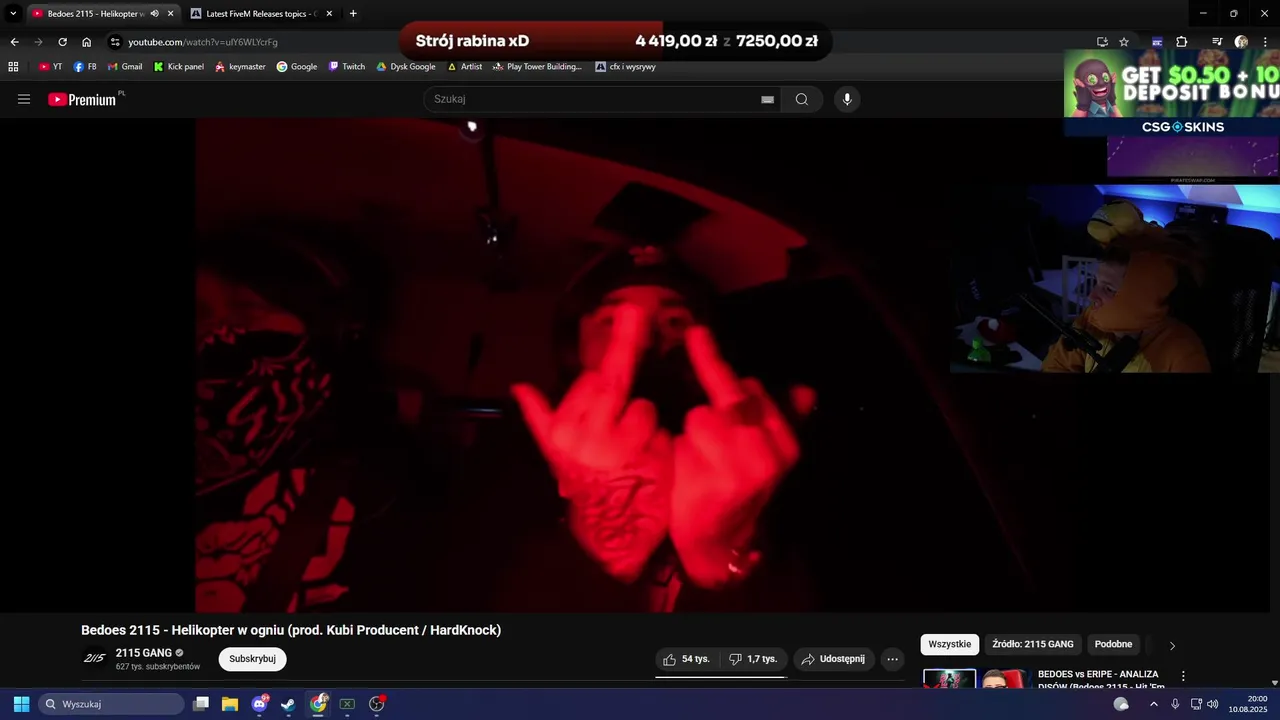This screenshot has width=1280, height=720.
Task: Go to YouTube Premium home logo
Action: (x=82, y=99)
